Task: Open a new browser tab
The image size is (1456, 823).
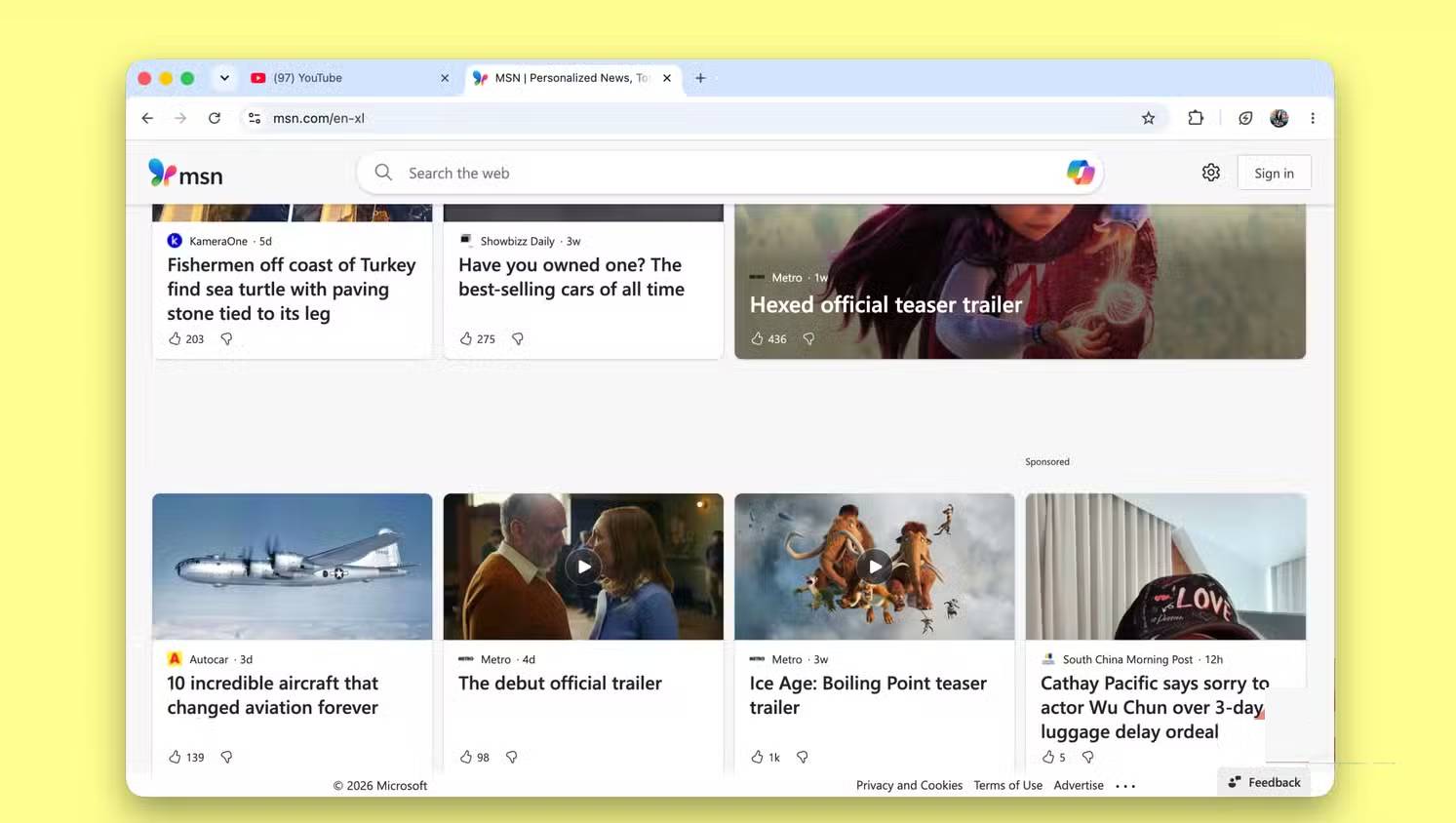Action: [x=700, y=78]
